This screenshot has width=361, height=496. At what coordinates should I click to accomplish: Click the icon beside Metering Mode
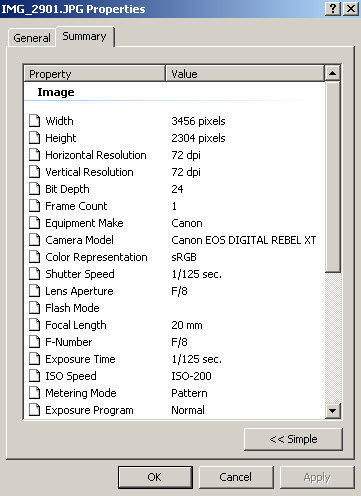[34, 393]
